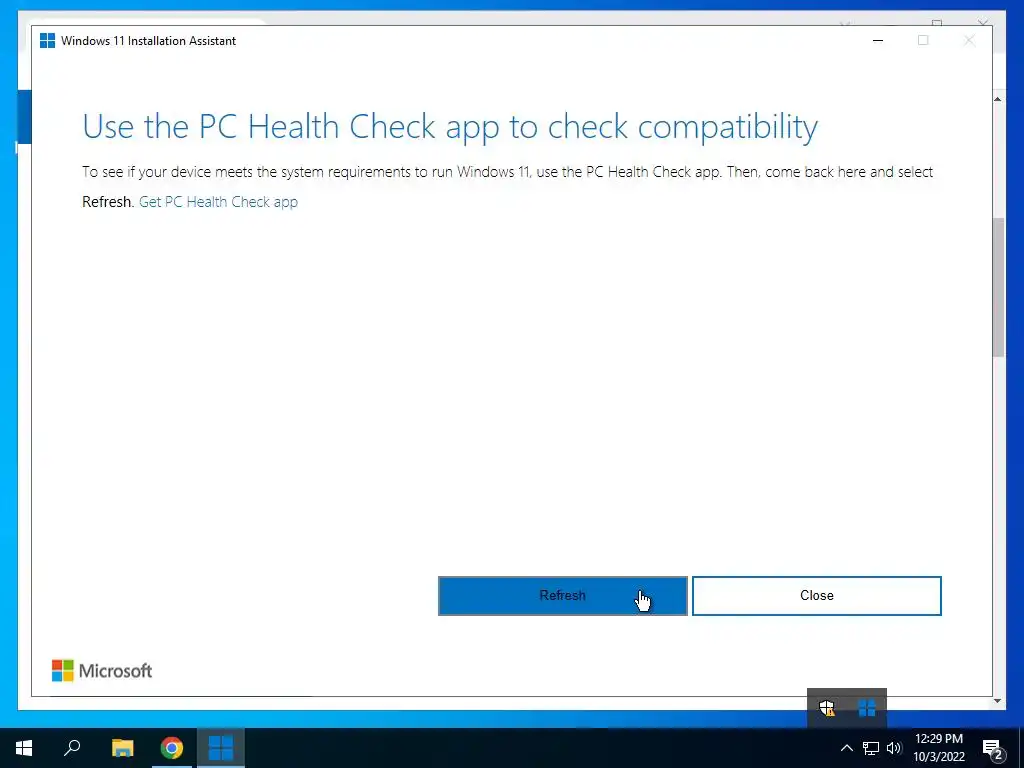Minimize the Windows 11 Installation Assistant window
Viewport: 1024px width, 768px height.
(878, 40)
